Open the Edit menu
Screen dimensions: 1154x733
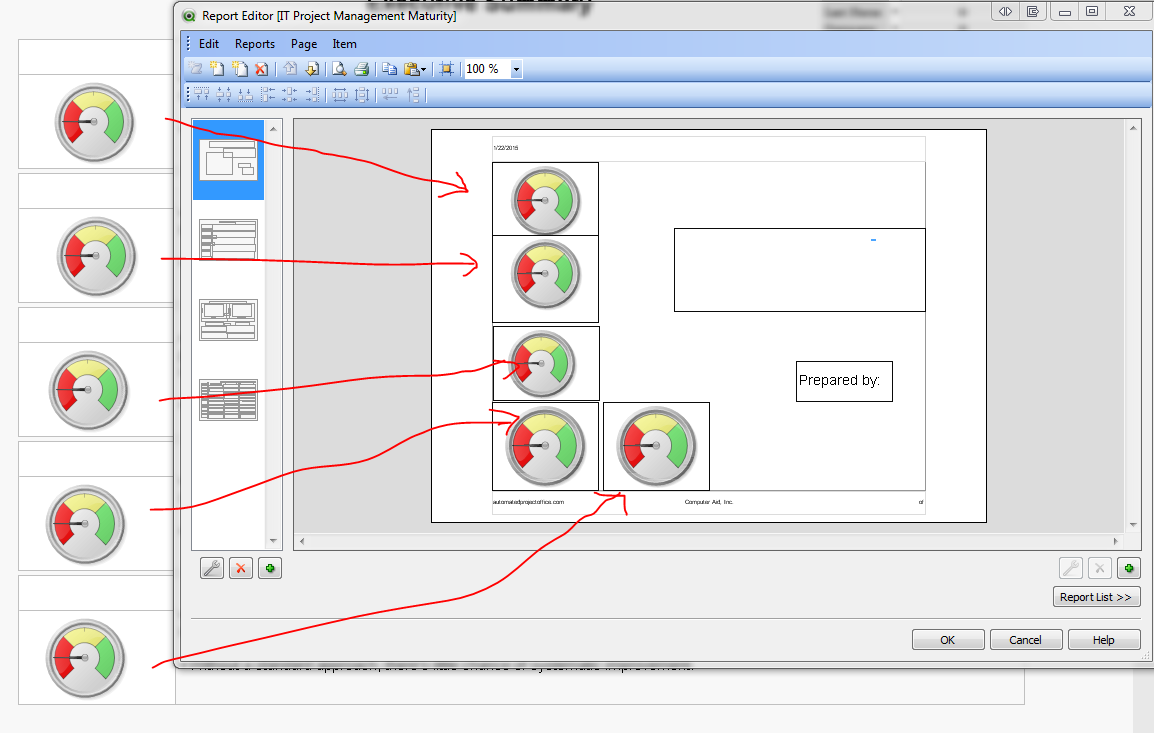click(x=209, y=44)
